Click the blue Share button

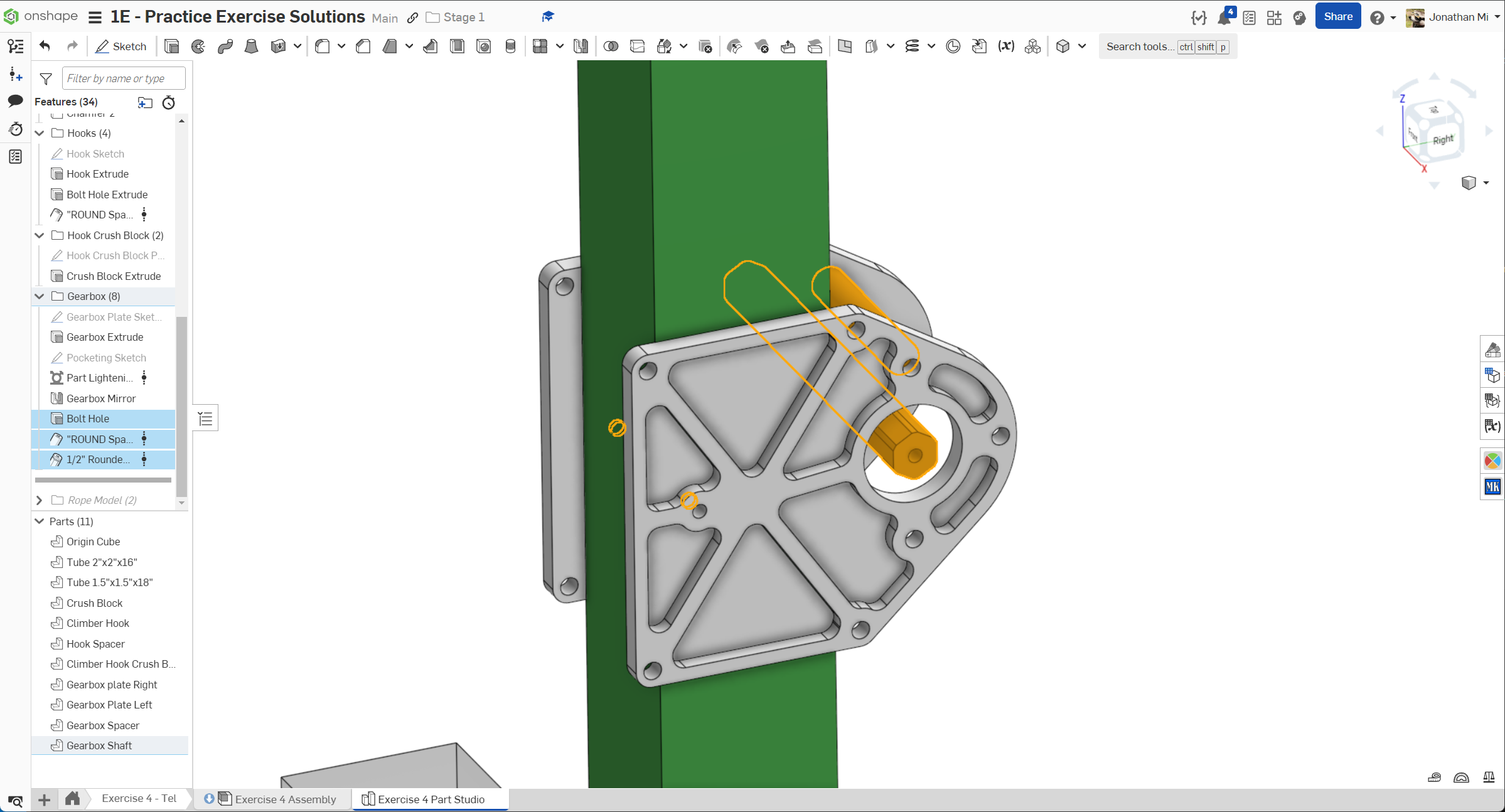[1337, 17]
